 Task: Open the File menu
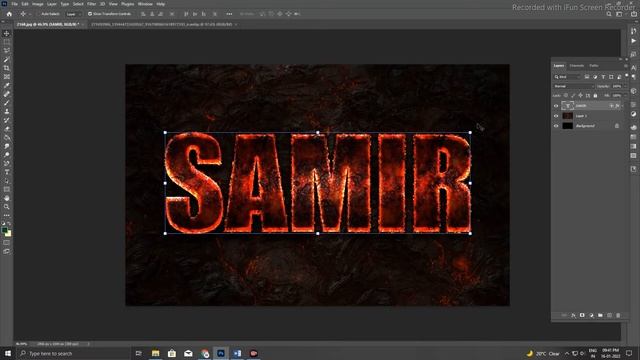[x=14, y=4]
